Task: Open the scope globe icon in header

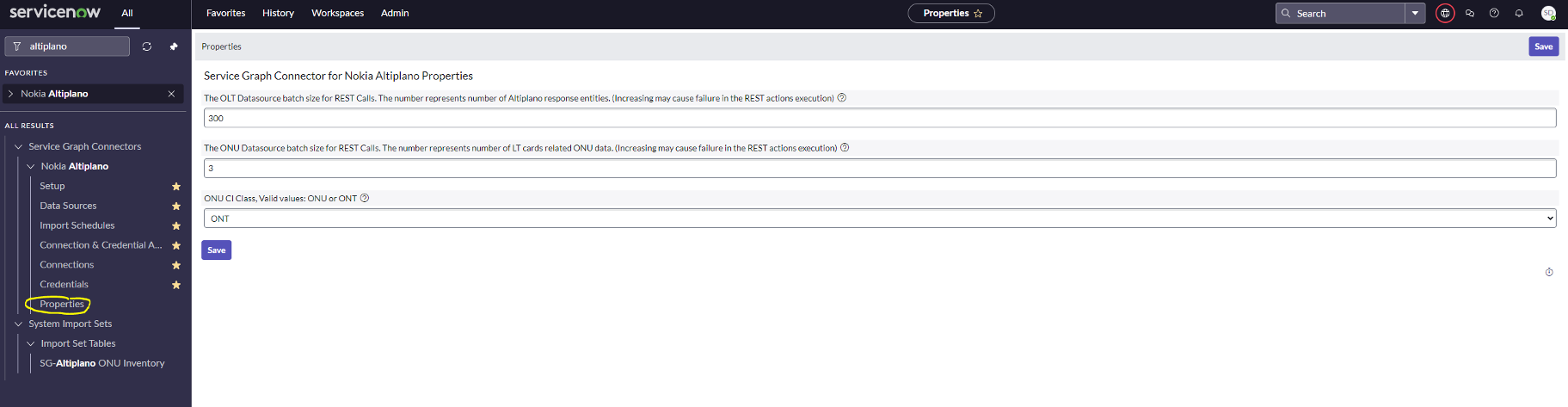Action: pyautogui.click(x=1445, y=13)
